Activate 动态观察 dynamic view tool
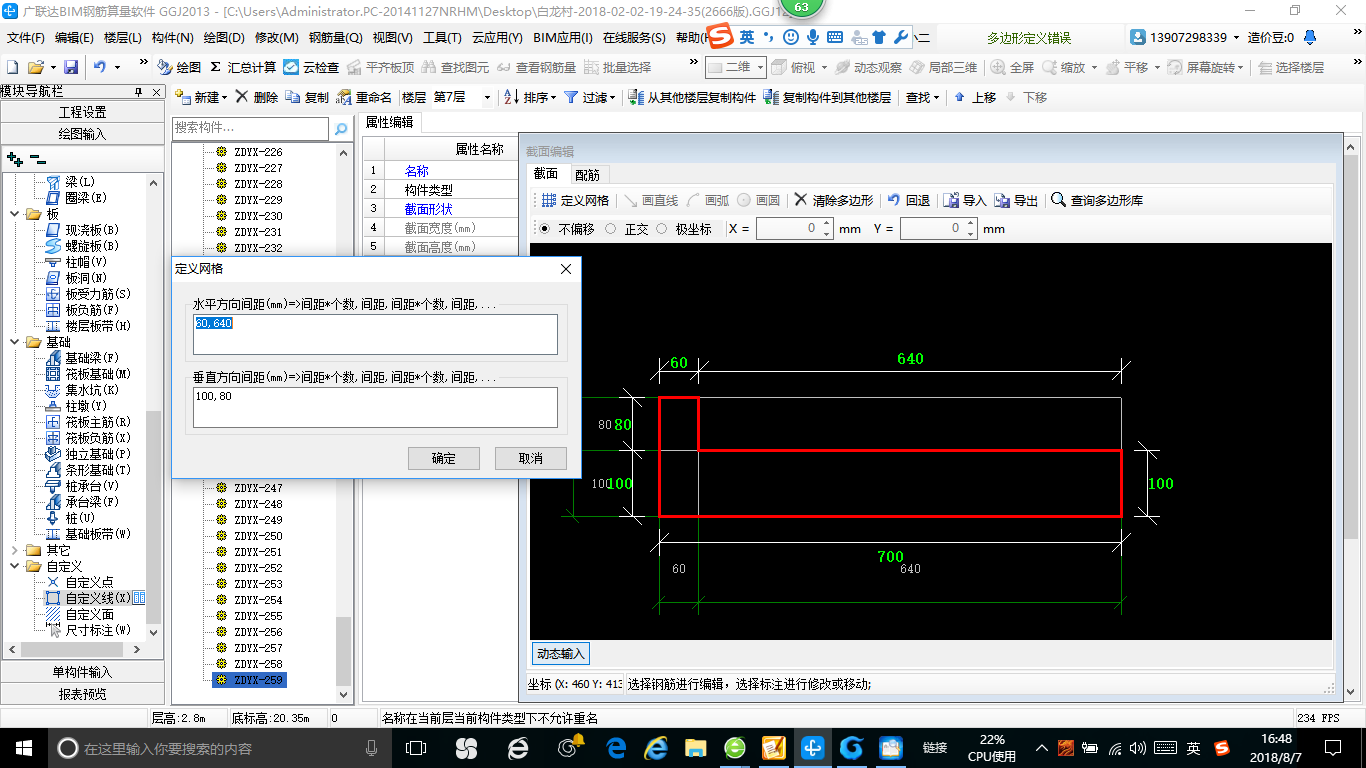Image resolution: width=1366 pixels, height=768 pixels. 869,67
